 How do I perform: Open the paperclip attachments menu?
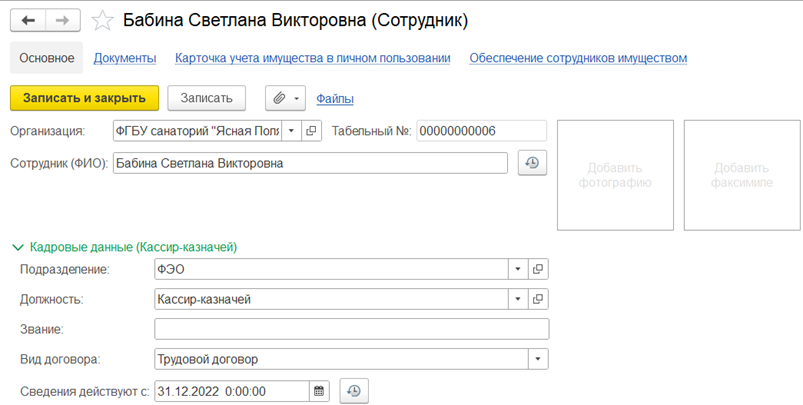pos(285,98)
